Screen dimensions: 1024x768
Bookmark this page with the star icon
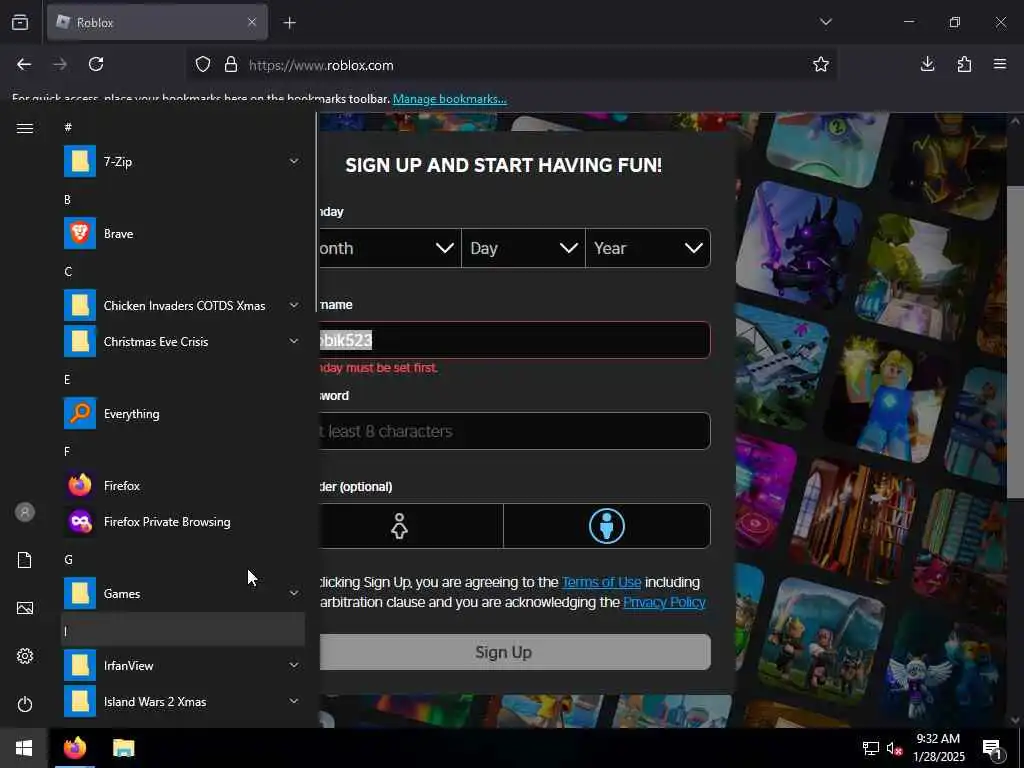click(x=821, y=64)
